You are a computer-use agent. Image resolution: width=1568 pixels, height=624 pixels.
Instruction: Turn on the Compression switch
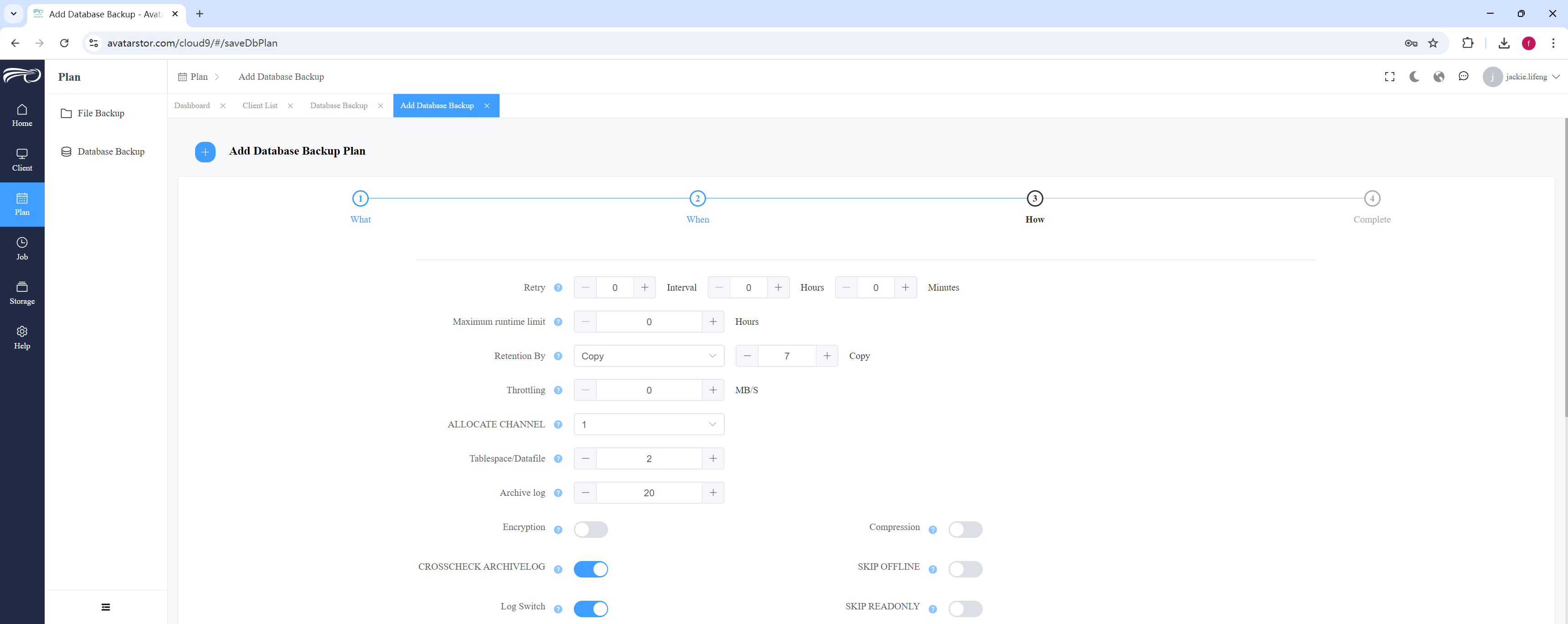click(x=965, y=530)
